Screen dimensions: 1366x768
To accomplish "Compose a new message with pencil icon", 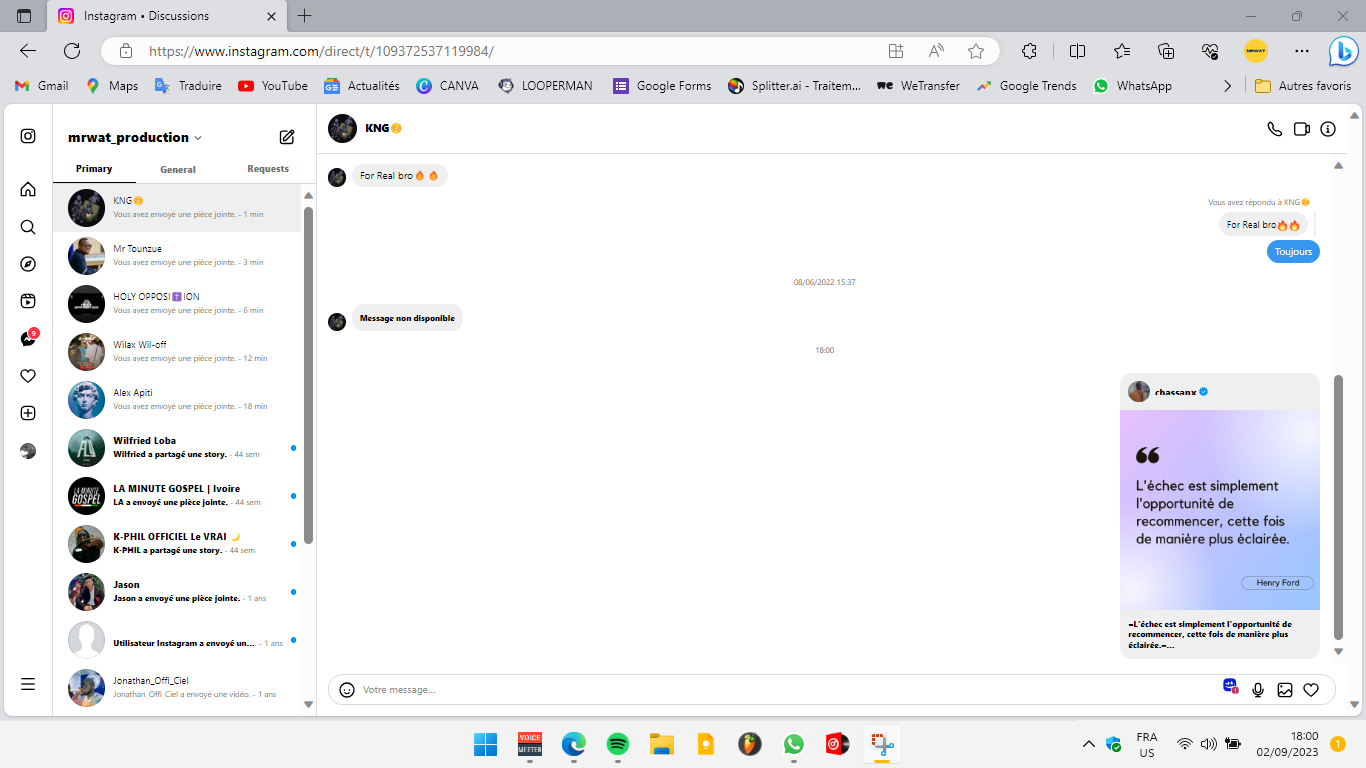I will 287,137.
